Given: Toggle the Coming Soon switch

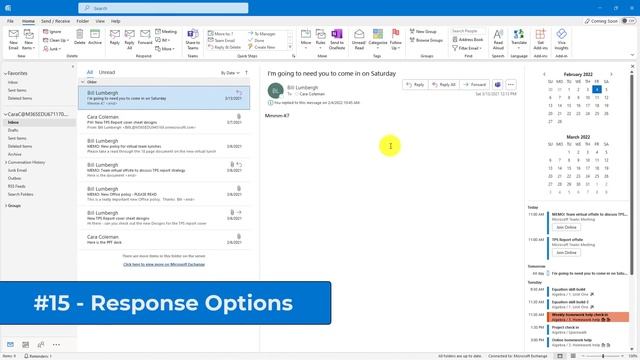Looking at the screenshot, I should pyautogui.click(x=629, y=21).
